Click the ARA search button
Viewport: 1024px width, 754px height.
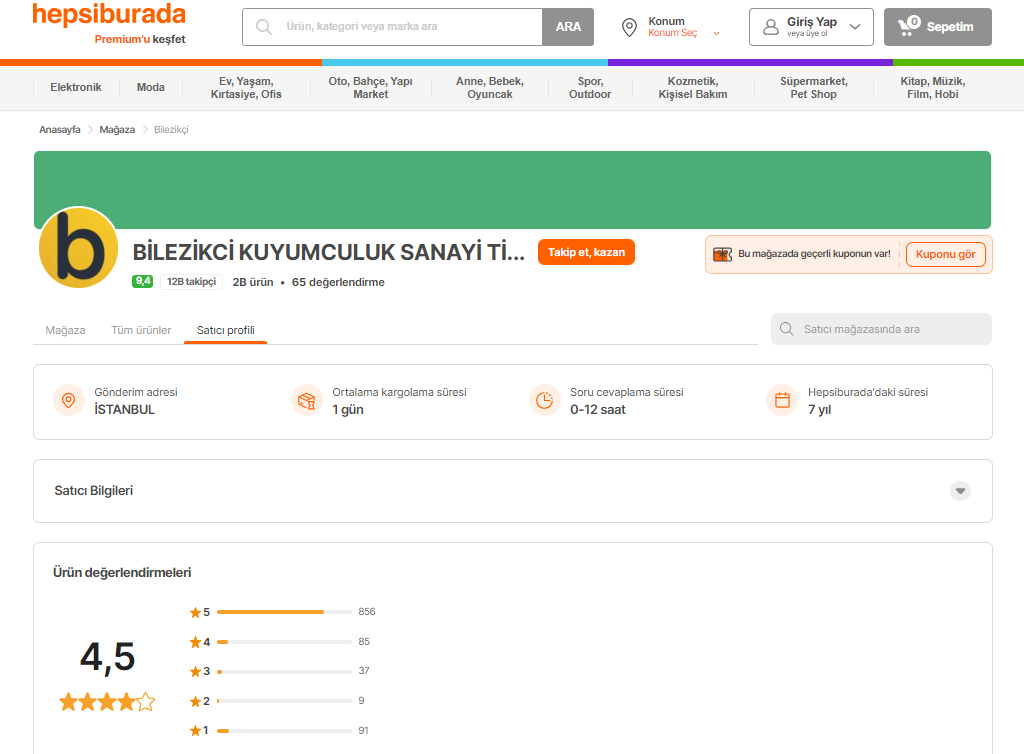[568, 27]
